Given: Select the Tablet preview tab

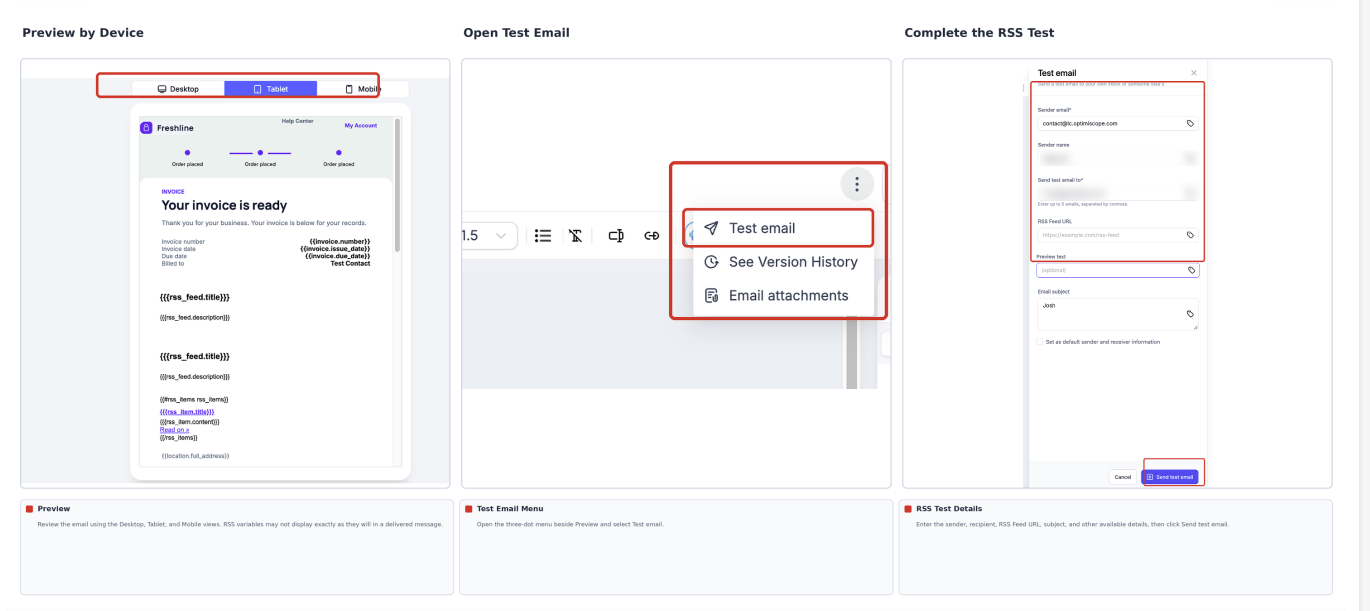Looking at the screenshot, I should [270, 89].
